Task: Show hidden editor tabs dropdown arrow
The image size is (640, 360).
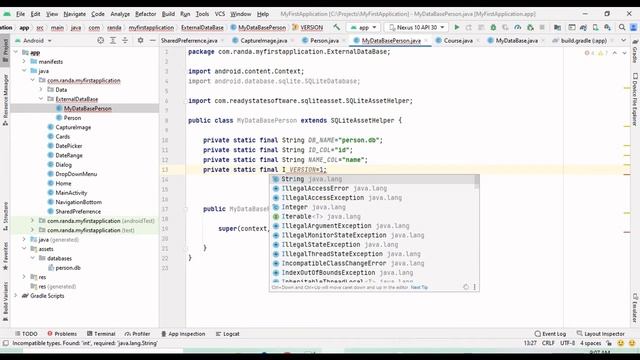Action: (623, 40)
